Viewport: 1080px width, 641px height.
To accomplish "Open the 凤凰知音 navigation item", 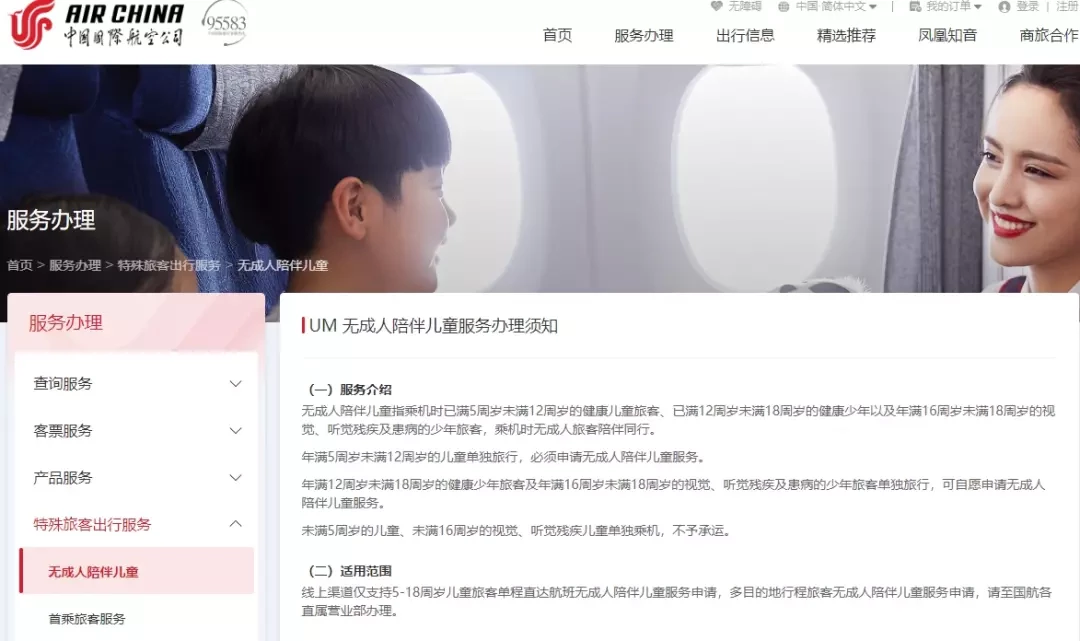I will click(948, 35).
